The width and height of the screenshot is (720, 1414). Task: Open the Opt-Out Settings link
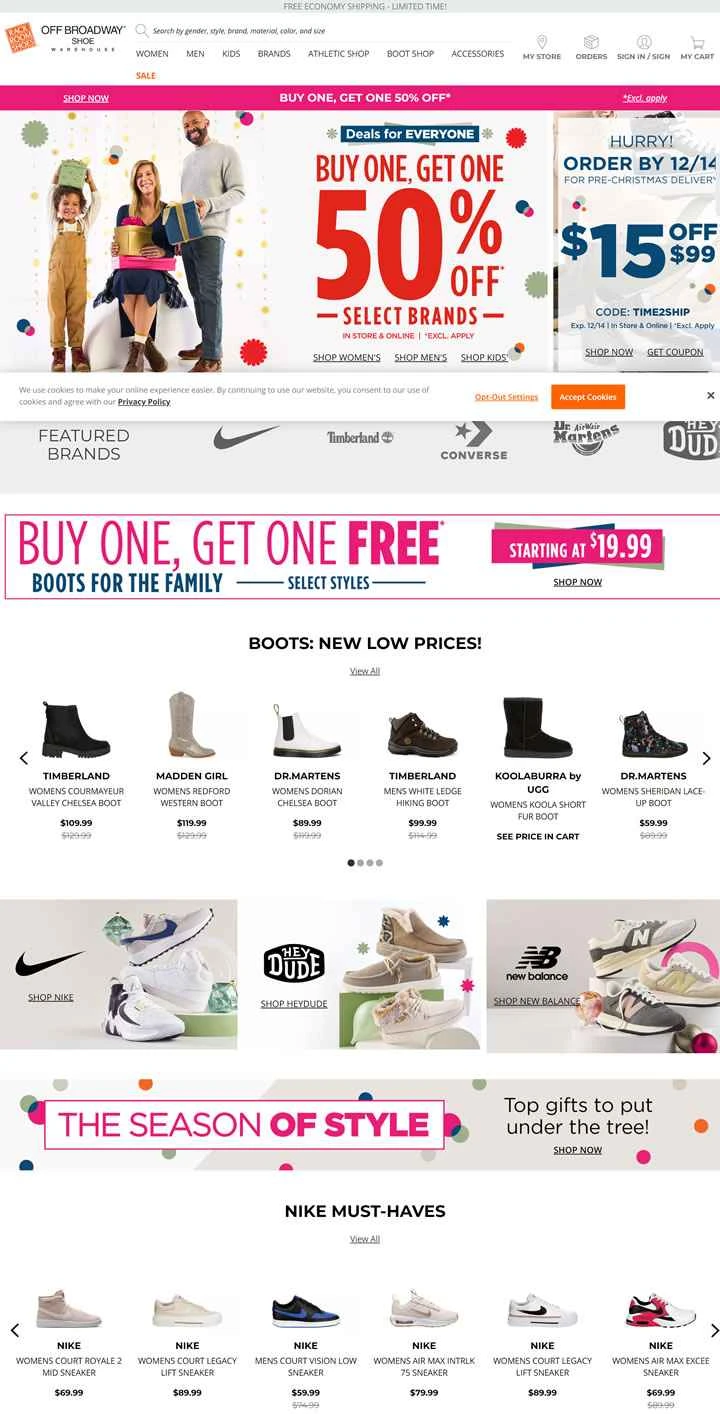coord(506,397)
